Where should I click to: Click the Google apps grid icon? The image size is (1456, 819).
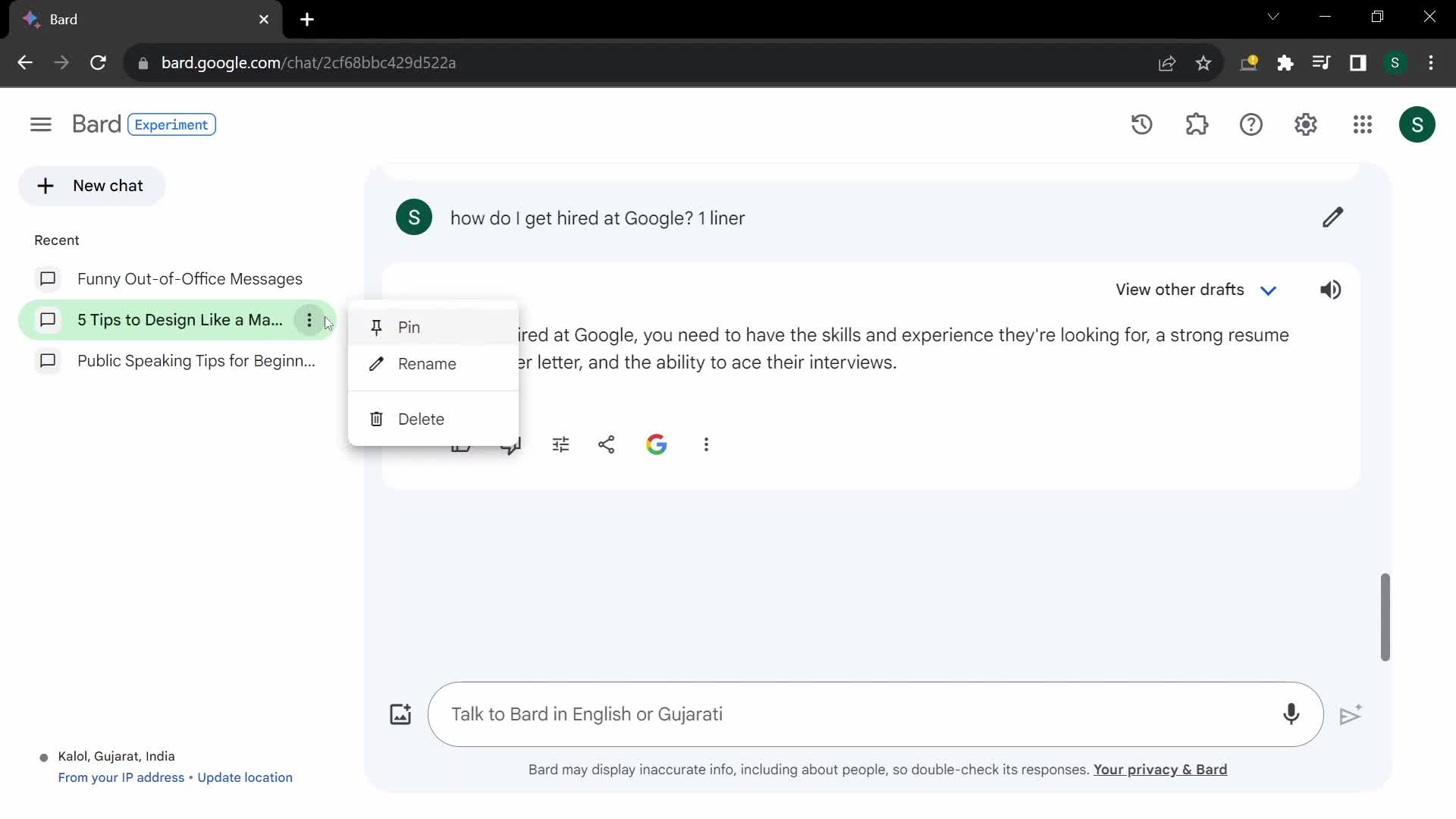[1362, 124]
